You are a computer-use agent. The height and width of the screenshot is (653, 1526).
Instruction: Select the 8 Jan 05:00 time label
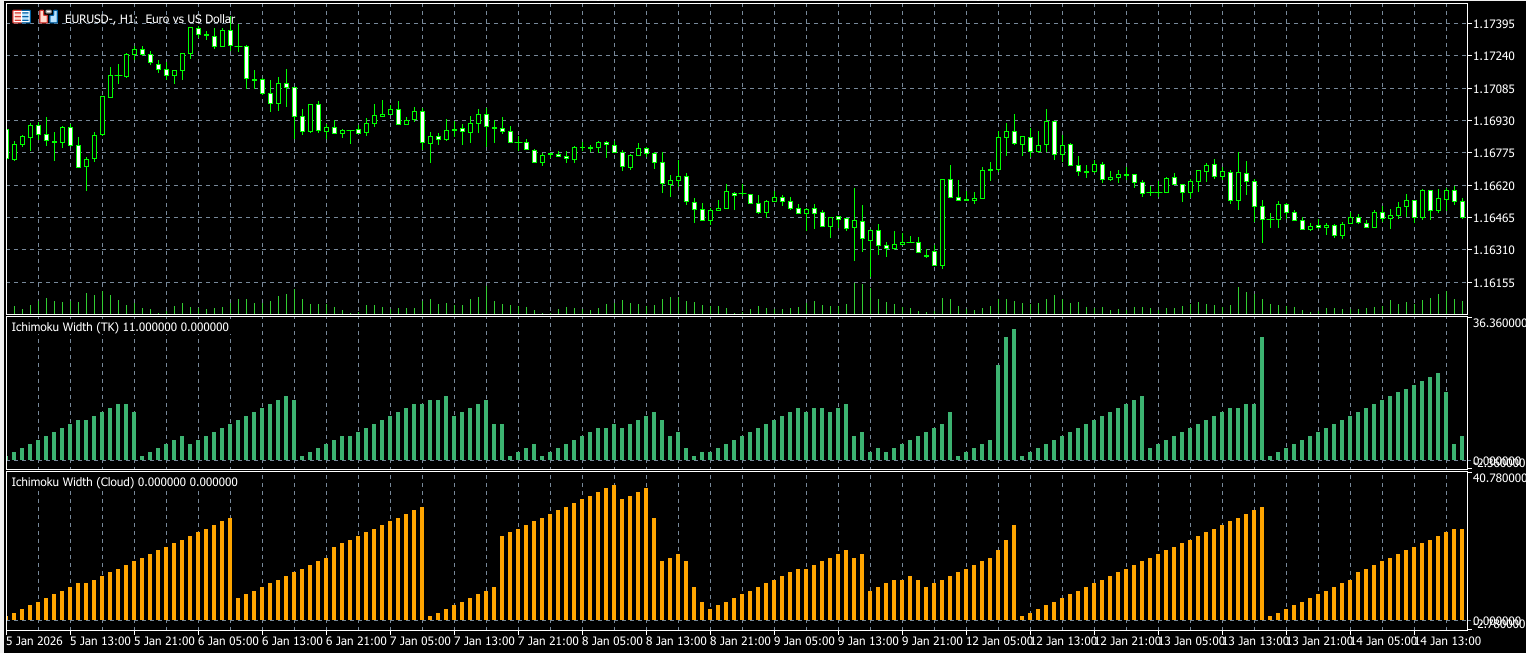[612, 640]
